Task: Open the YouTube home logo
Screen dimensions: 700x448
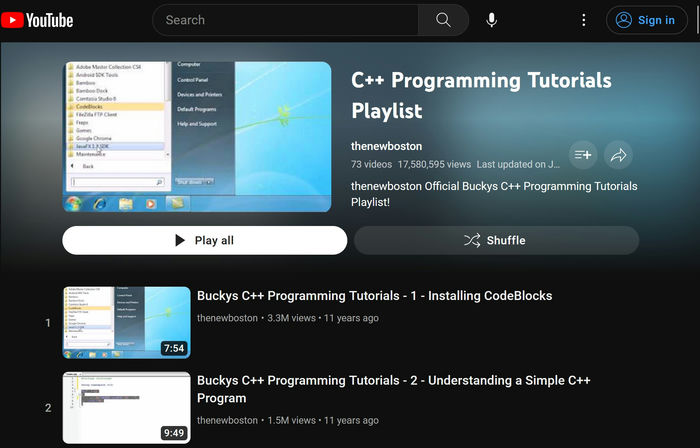Action: tap(37, 20)
